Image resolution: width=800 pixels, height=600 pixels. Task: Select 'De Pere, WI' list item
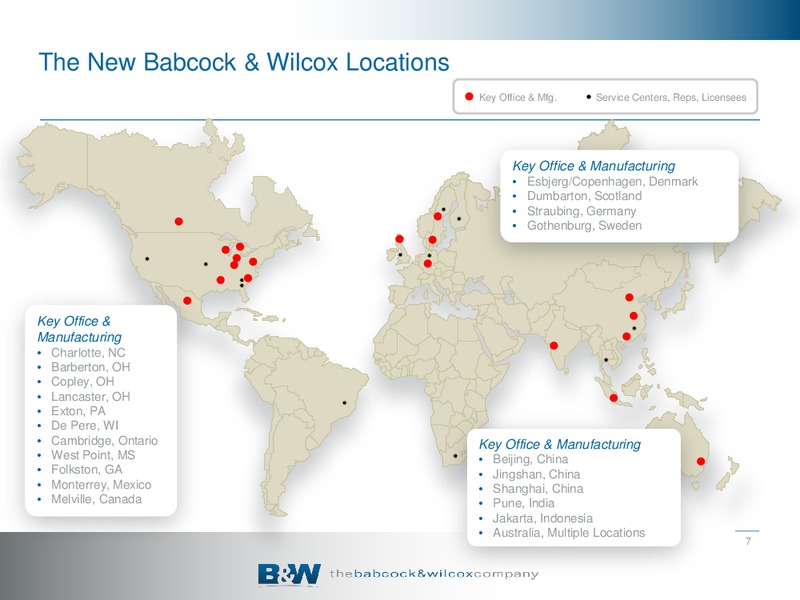pos(84,426)
